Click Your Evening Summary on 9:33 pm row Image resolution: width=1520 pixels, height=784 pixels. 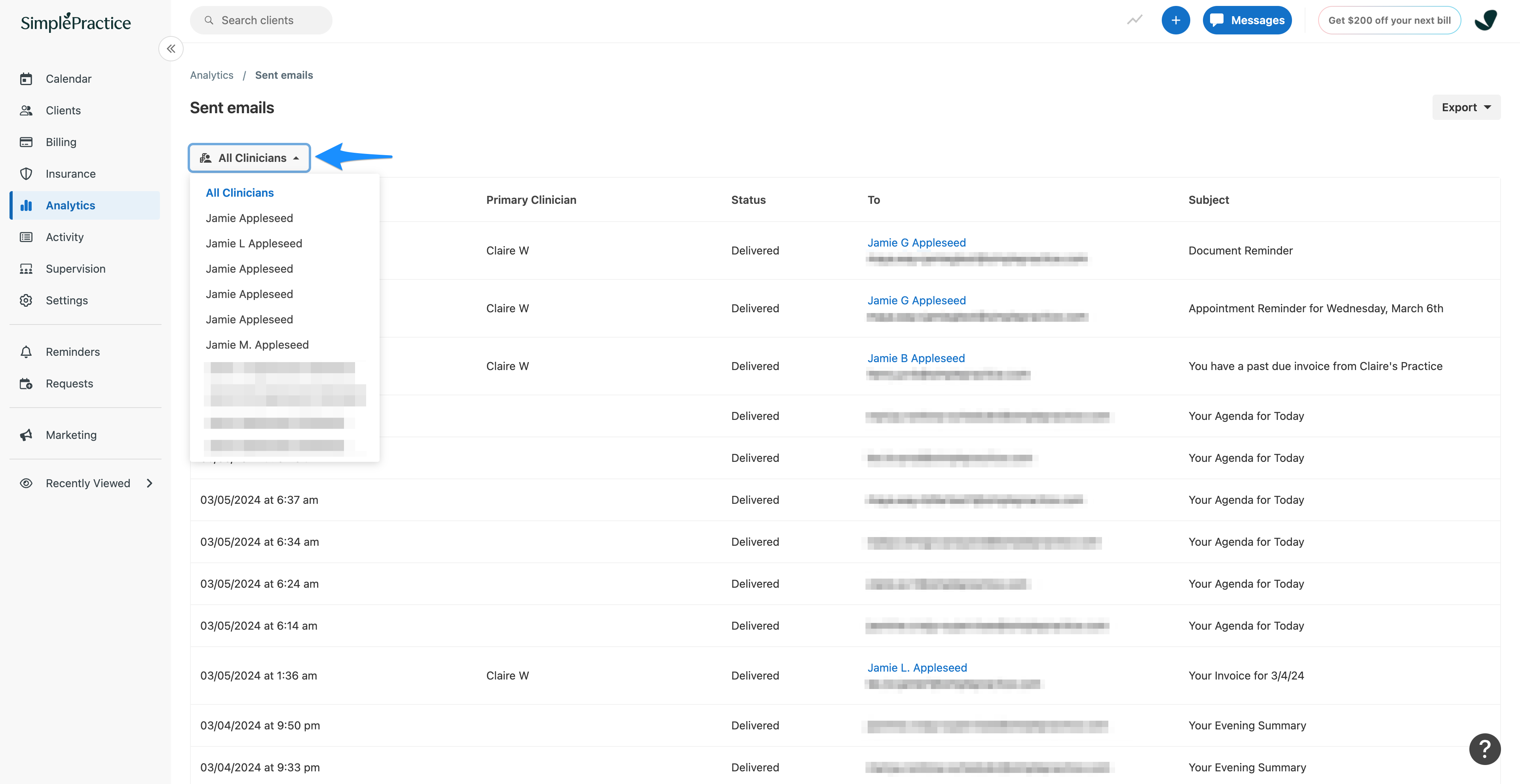(1247, 767)
